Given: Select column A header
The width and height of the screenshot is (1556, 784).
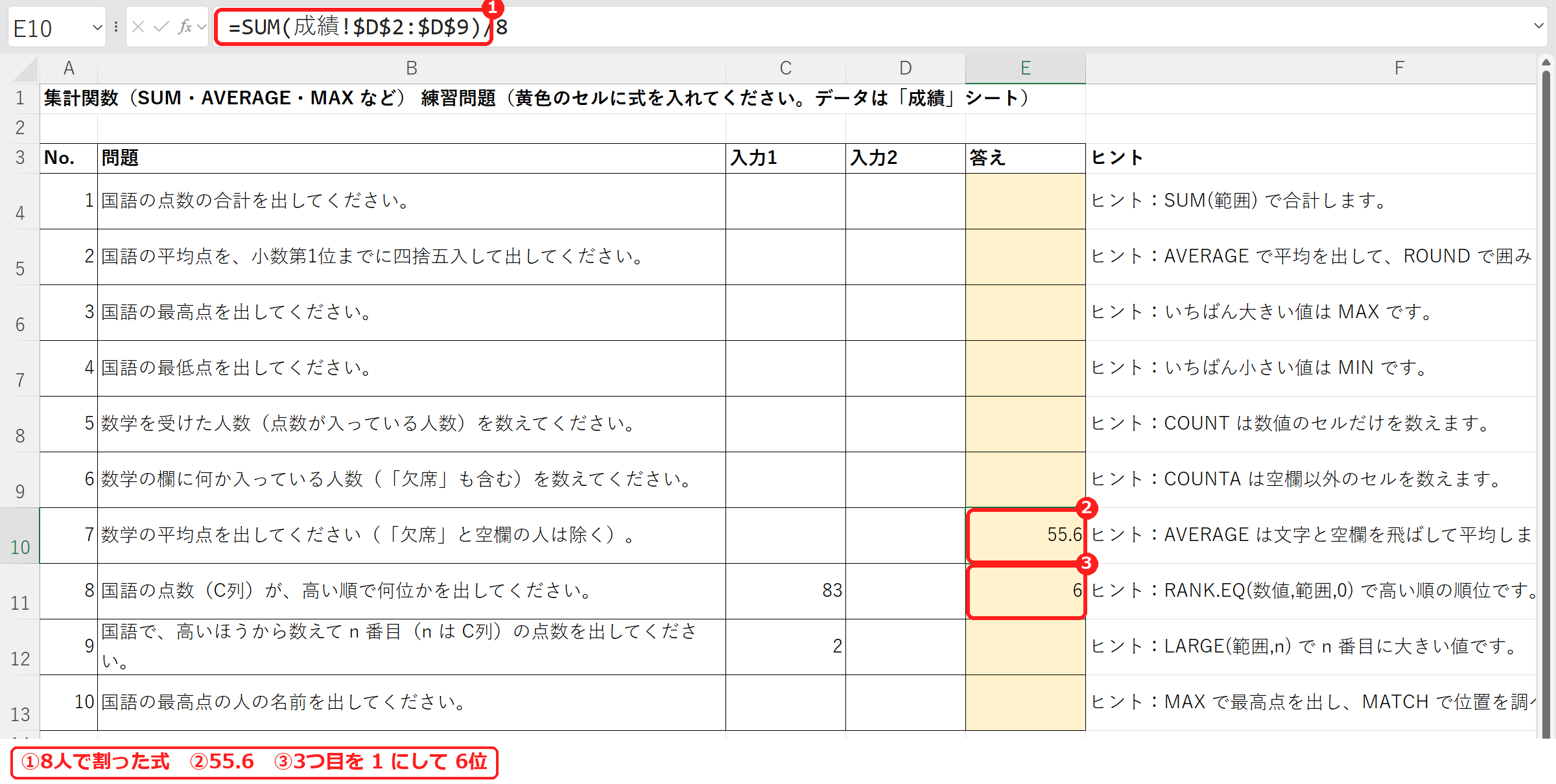Looking at the screenshot, I should (69, 69).
